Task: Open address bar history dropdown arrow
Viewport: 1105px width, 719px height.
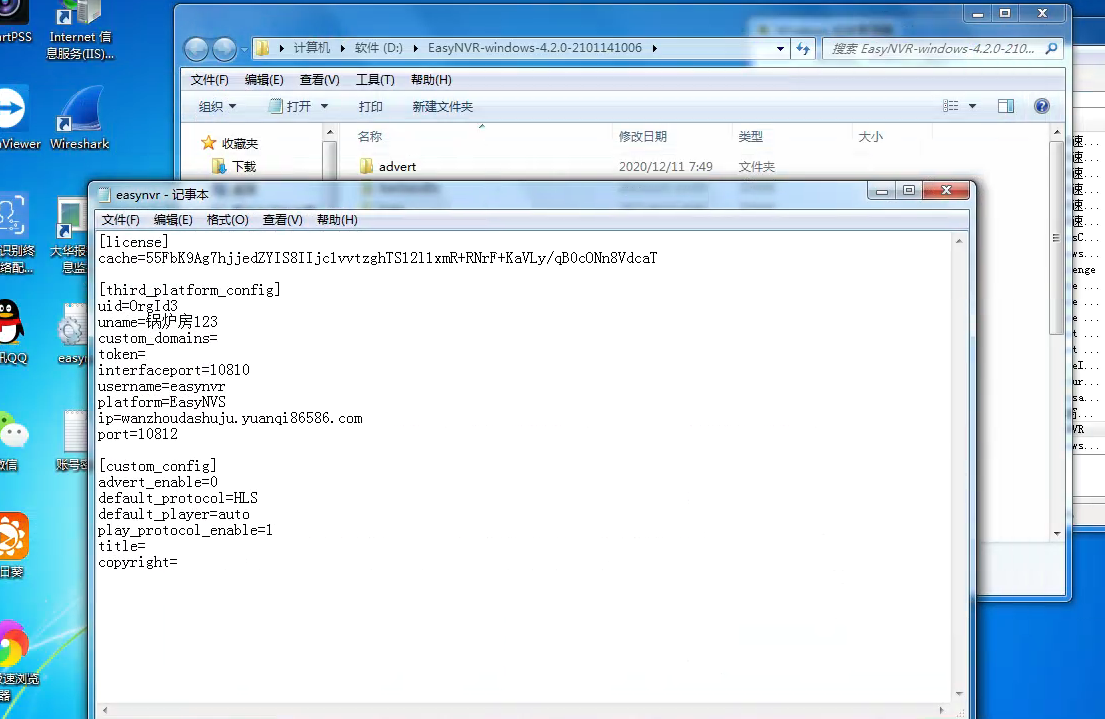Action: coord(780,49)
